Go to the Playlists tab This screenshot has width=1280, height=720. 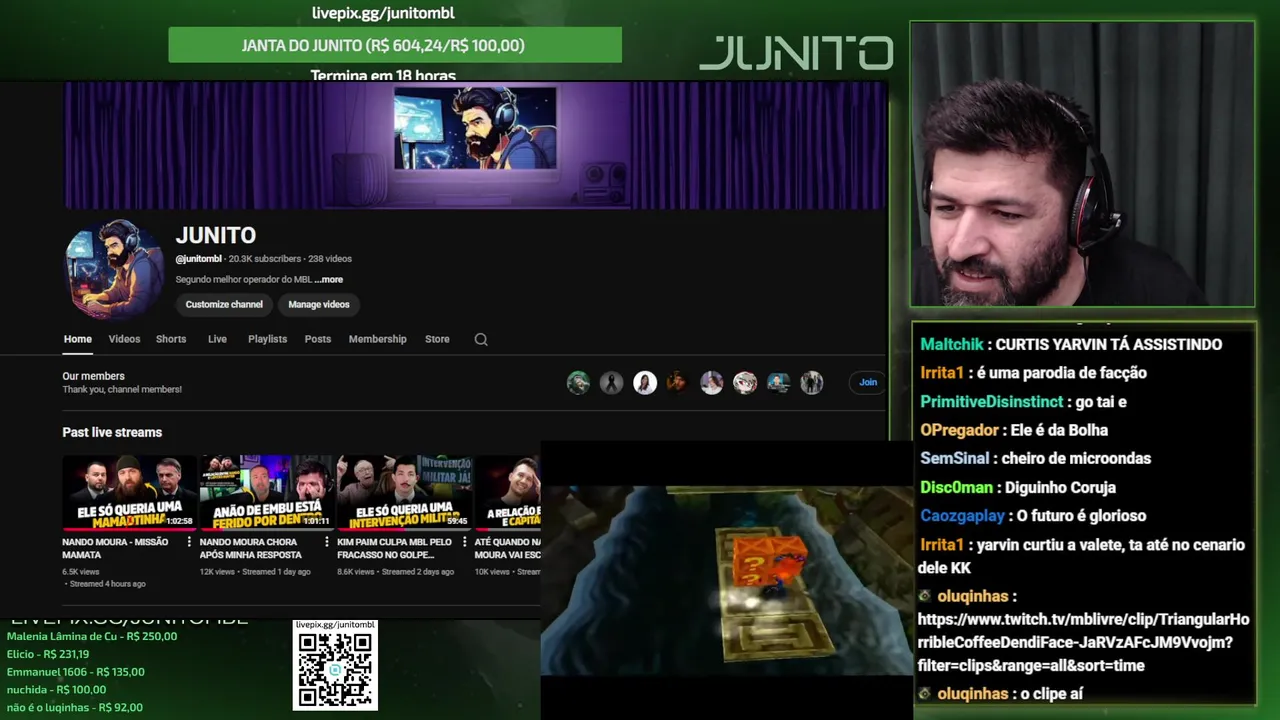click(267, 339)
